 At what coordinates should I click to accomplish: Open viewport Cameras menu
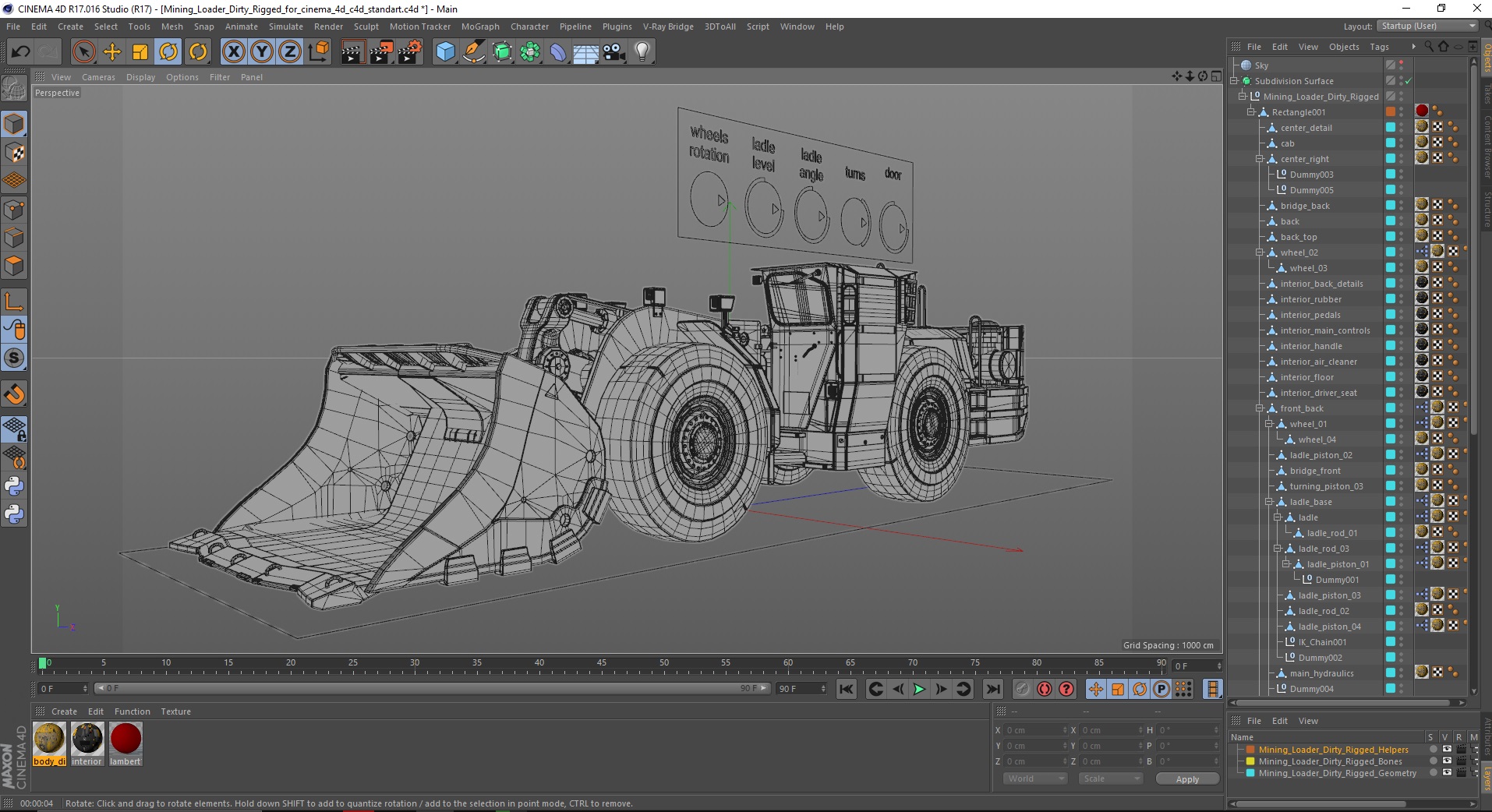point(98,77)
